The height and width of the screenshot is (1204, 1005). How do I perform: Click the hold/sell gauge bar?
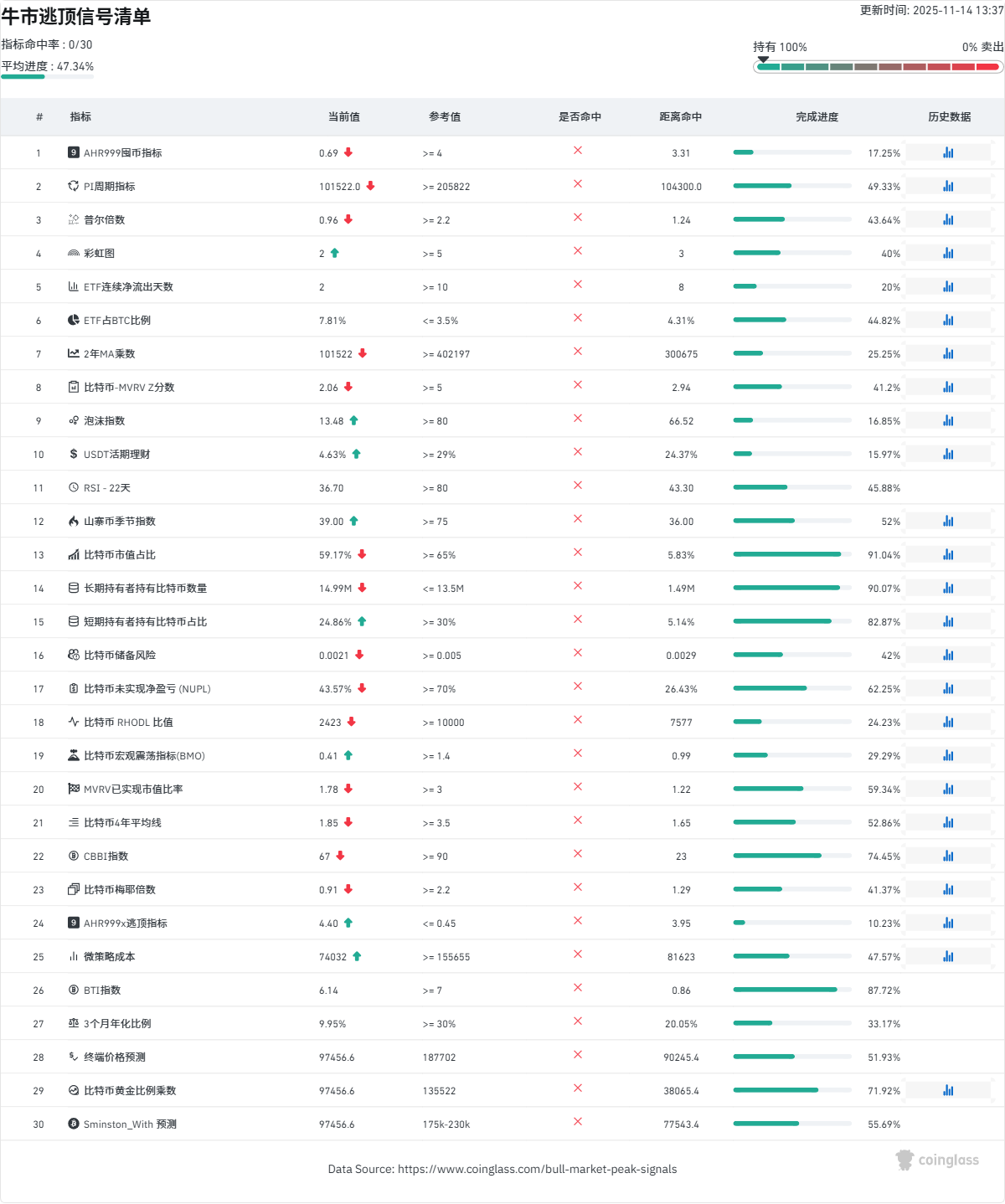click(x=878, y=67)
